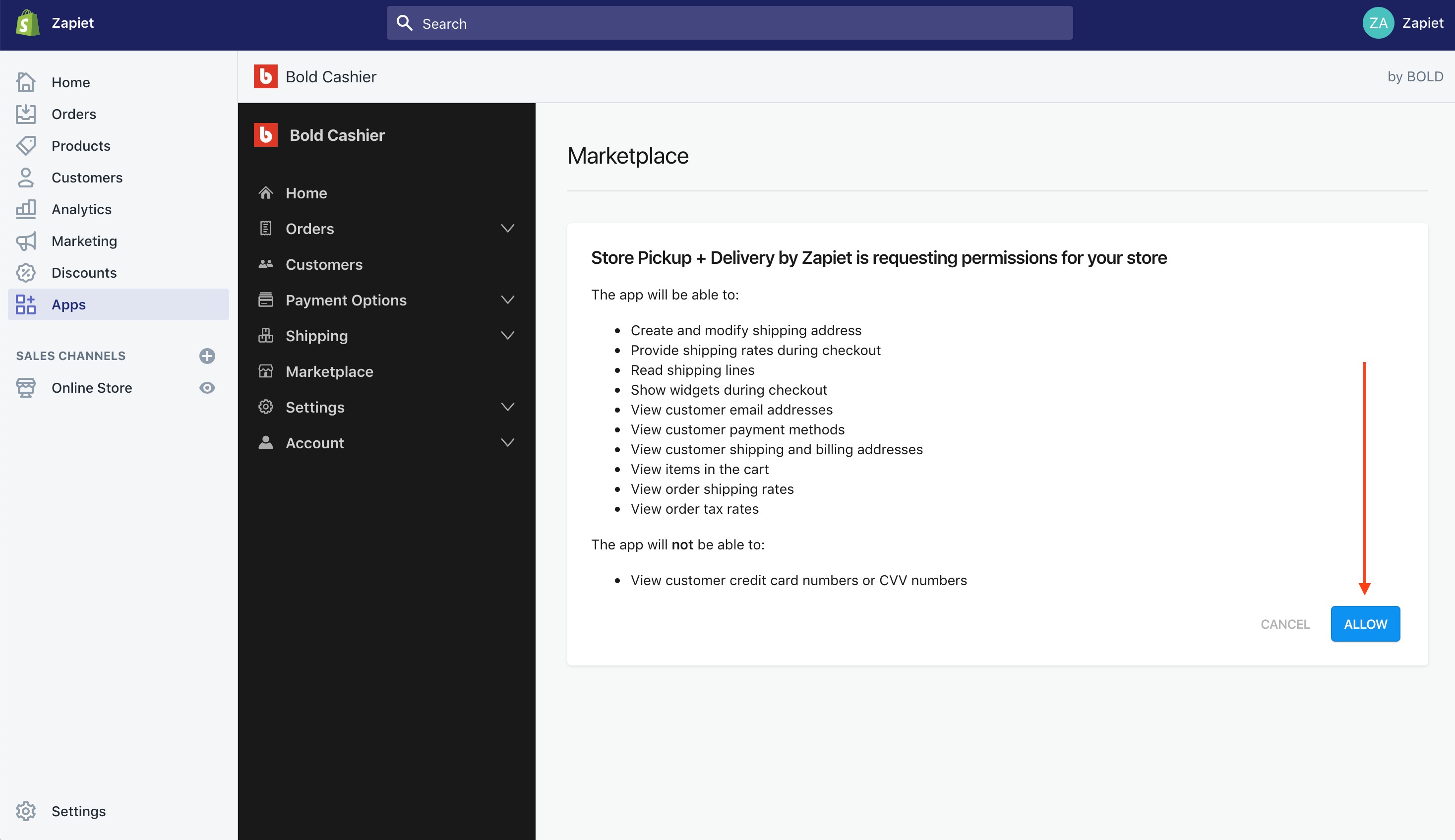Click the Analytics bar chart icon
Viewport: 1455px width, 840px height.
(x=26, y=209)
